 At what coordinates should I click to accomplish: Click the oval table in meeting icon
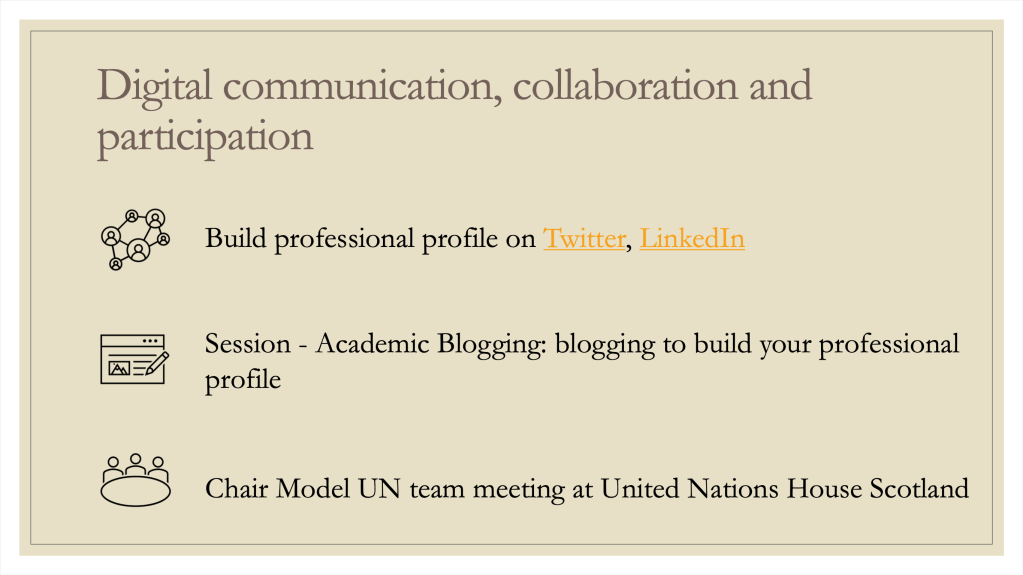[x=135, y=492]
